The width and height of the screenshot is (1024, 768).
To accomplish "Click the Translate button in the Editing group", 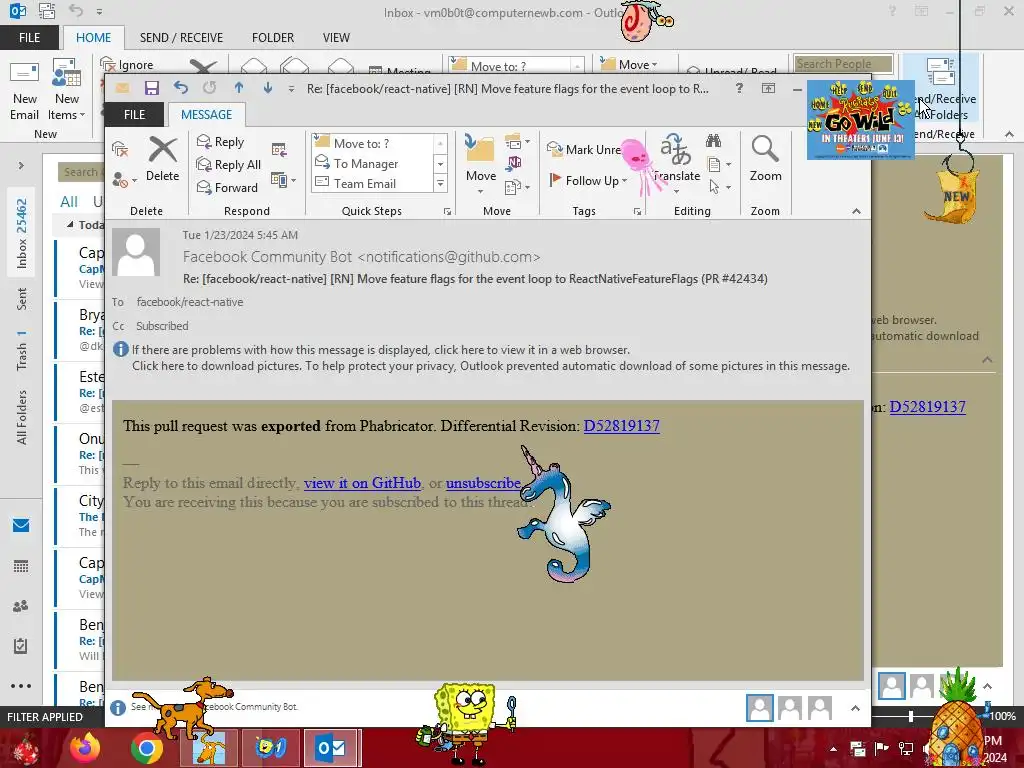I will 677,163.
